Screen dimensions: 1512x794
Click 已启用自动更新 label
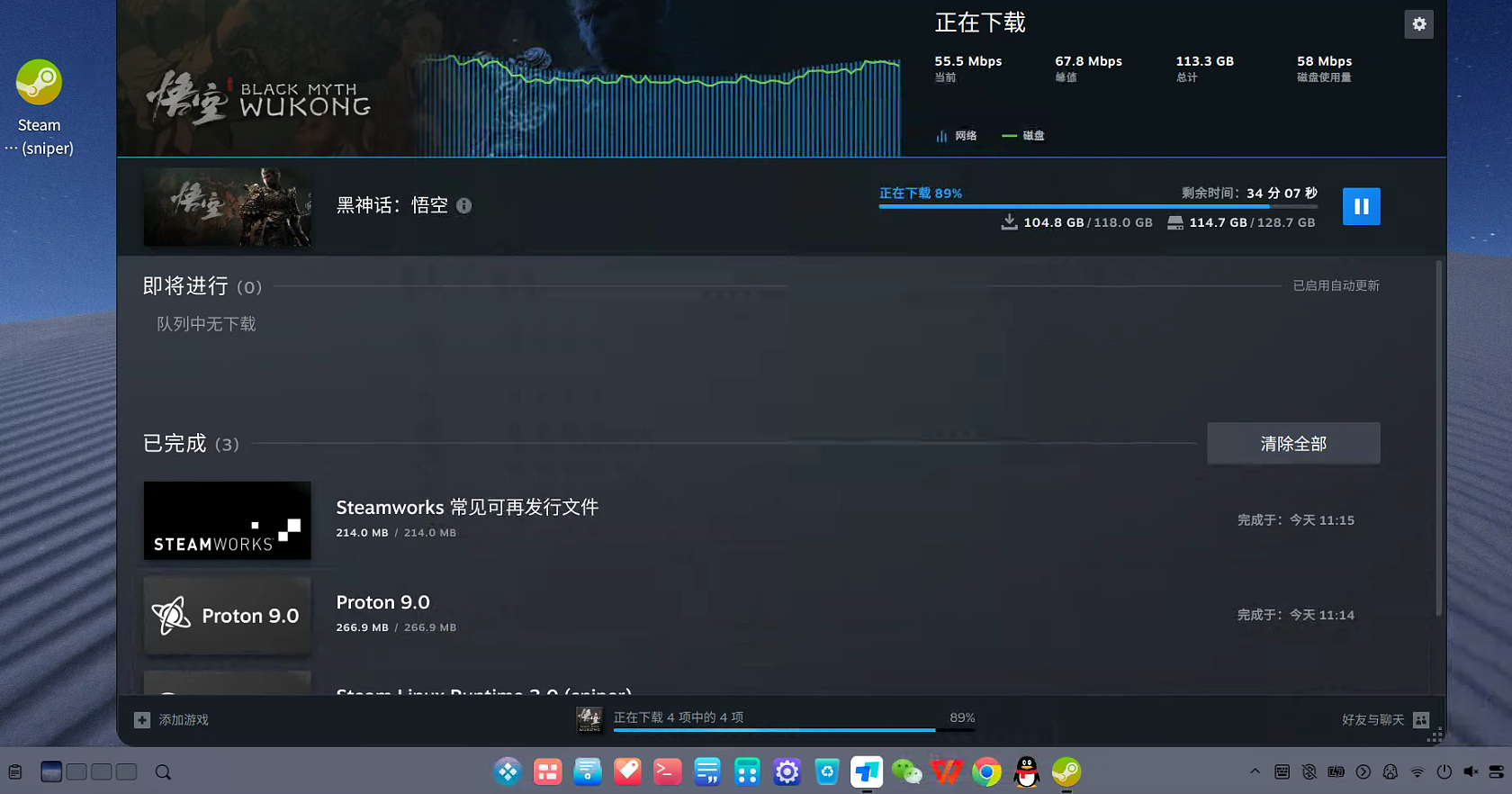click(x=1336, y=285)
